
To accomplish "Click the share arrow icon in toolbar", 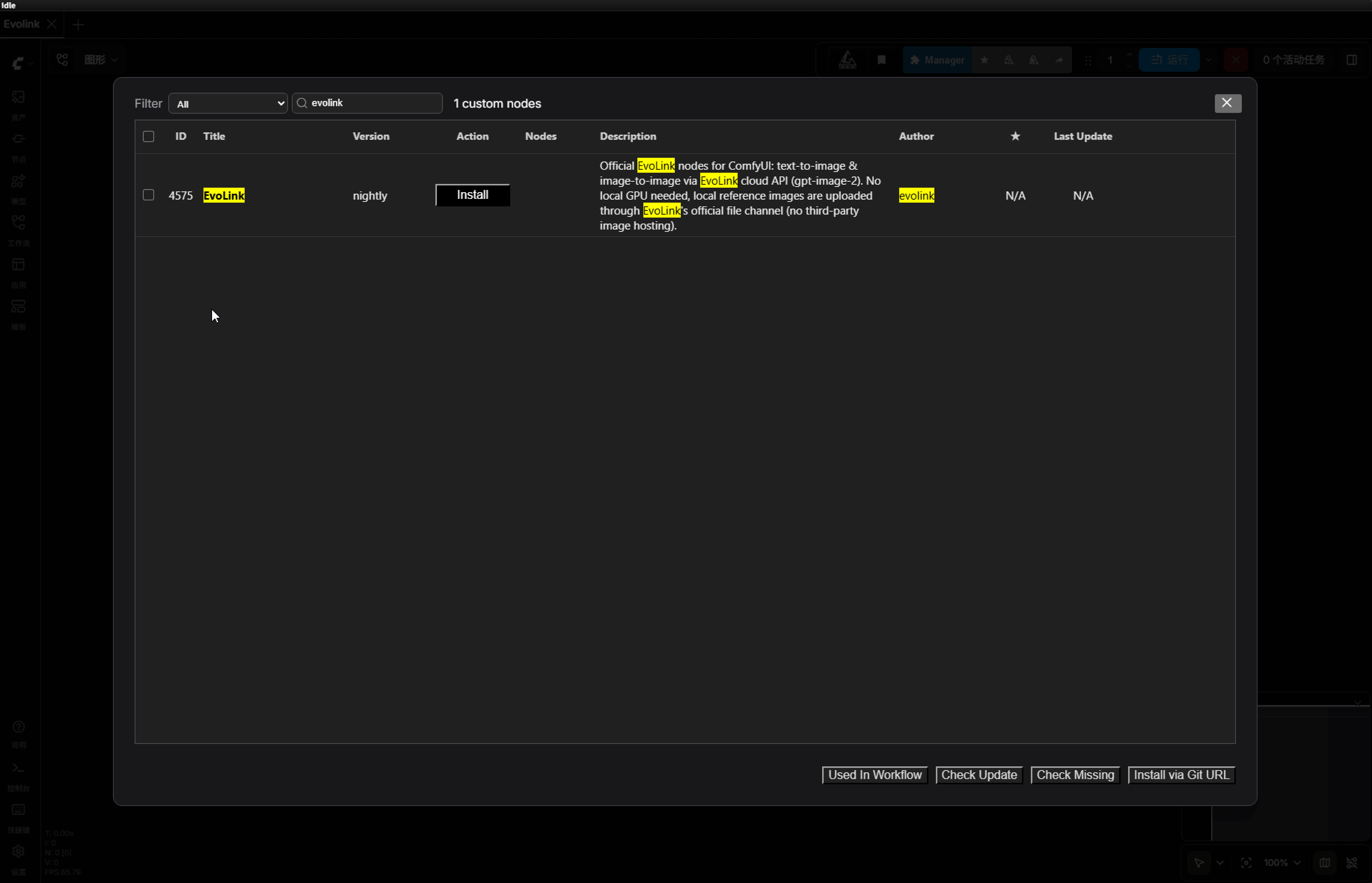I will (x=1059, y=60).
